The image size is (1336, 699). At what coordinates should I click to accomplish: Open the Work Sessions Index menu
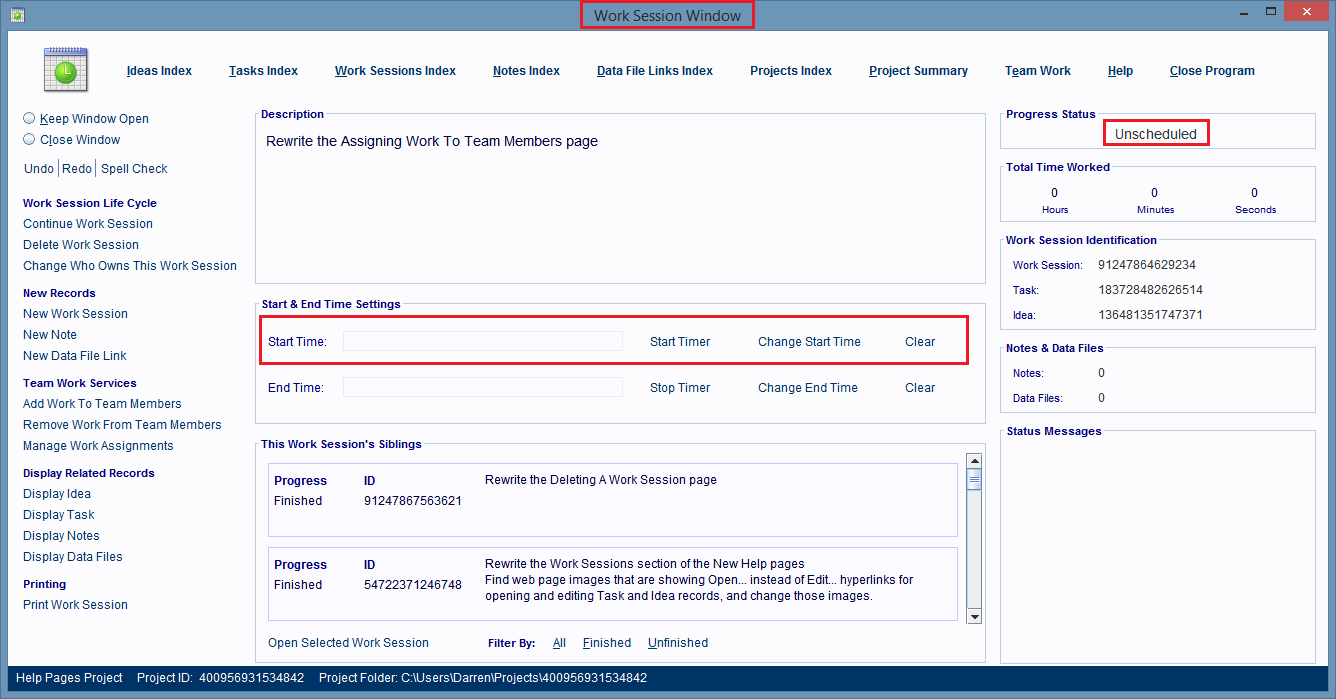point(395,71)
